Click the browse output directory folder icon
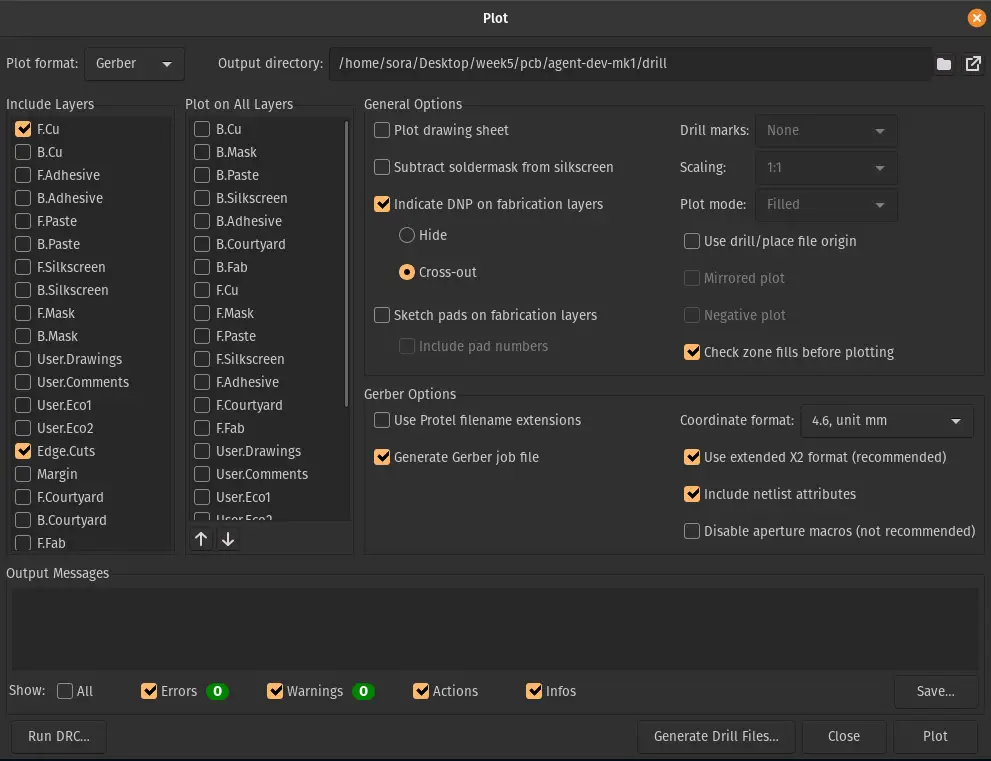This screenshot has height=761, width=991. 944,64
